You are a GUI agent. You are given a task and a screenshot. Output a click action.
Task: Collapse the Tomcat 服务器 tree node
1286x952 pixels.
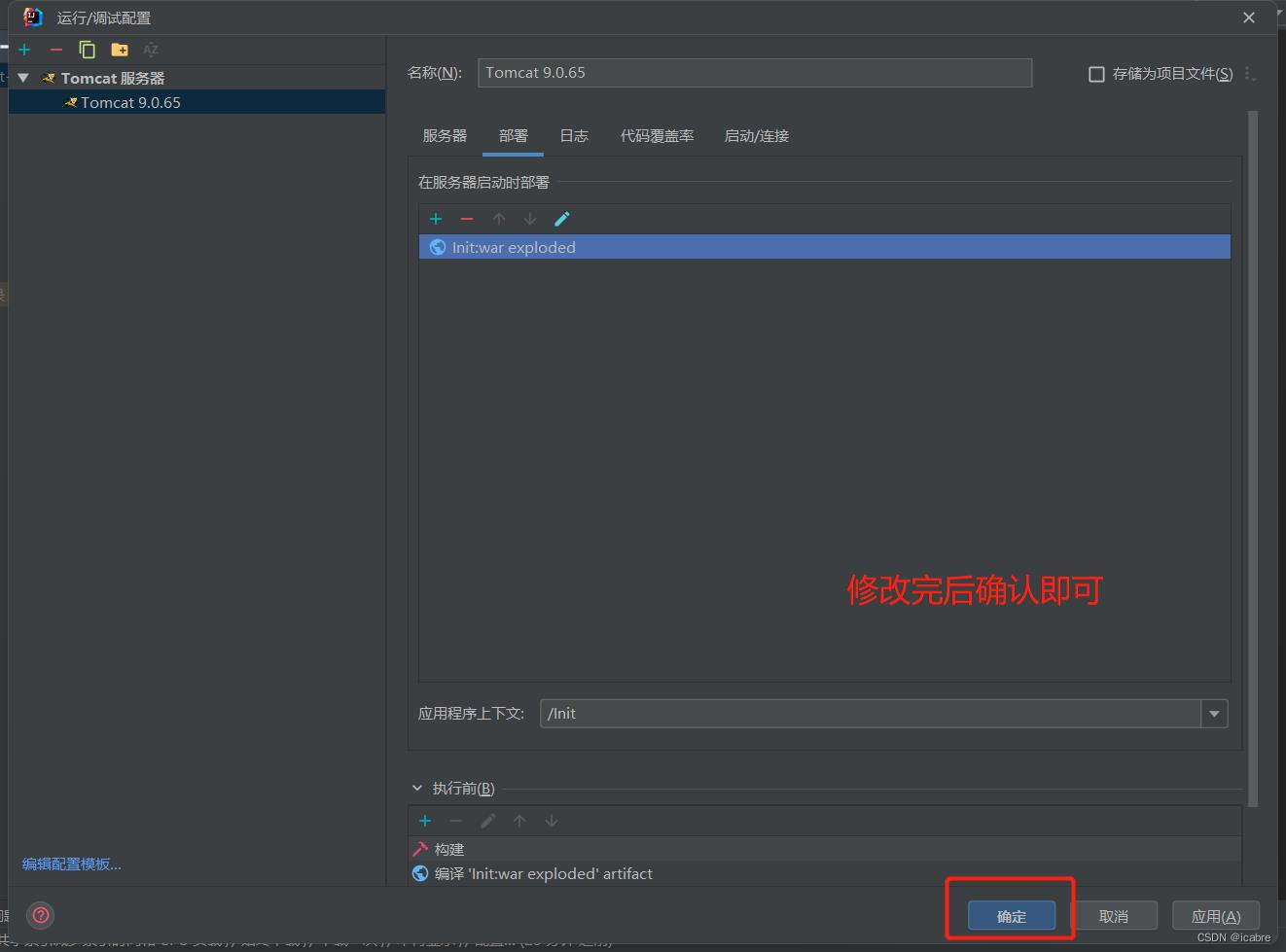click(x=23, y=78)
